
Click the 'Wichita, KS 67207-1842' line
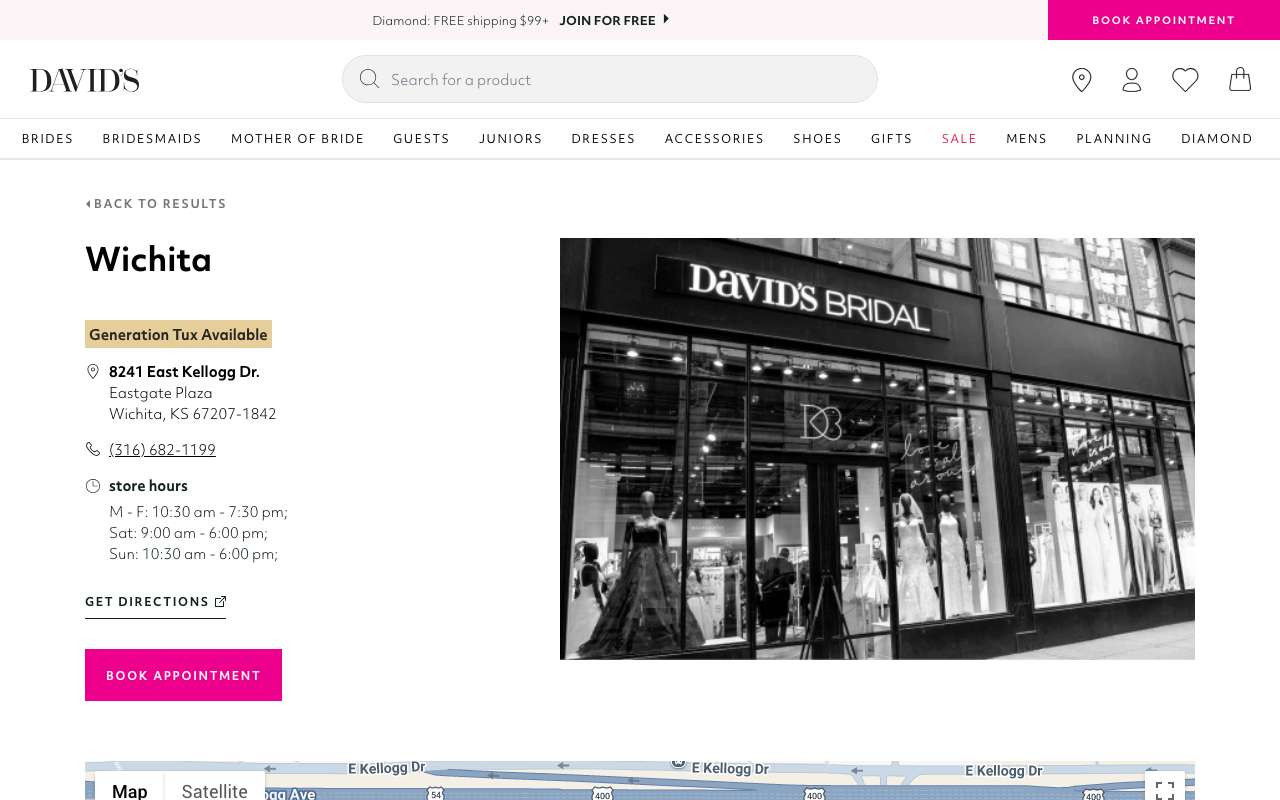pyautogui.click(x=192, y=414)
